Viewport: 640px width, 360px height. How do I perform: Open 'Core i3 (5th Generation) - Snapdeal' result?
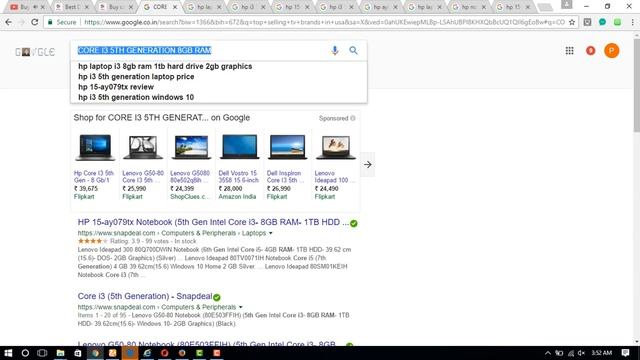(x=145, y=296)
